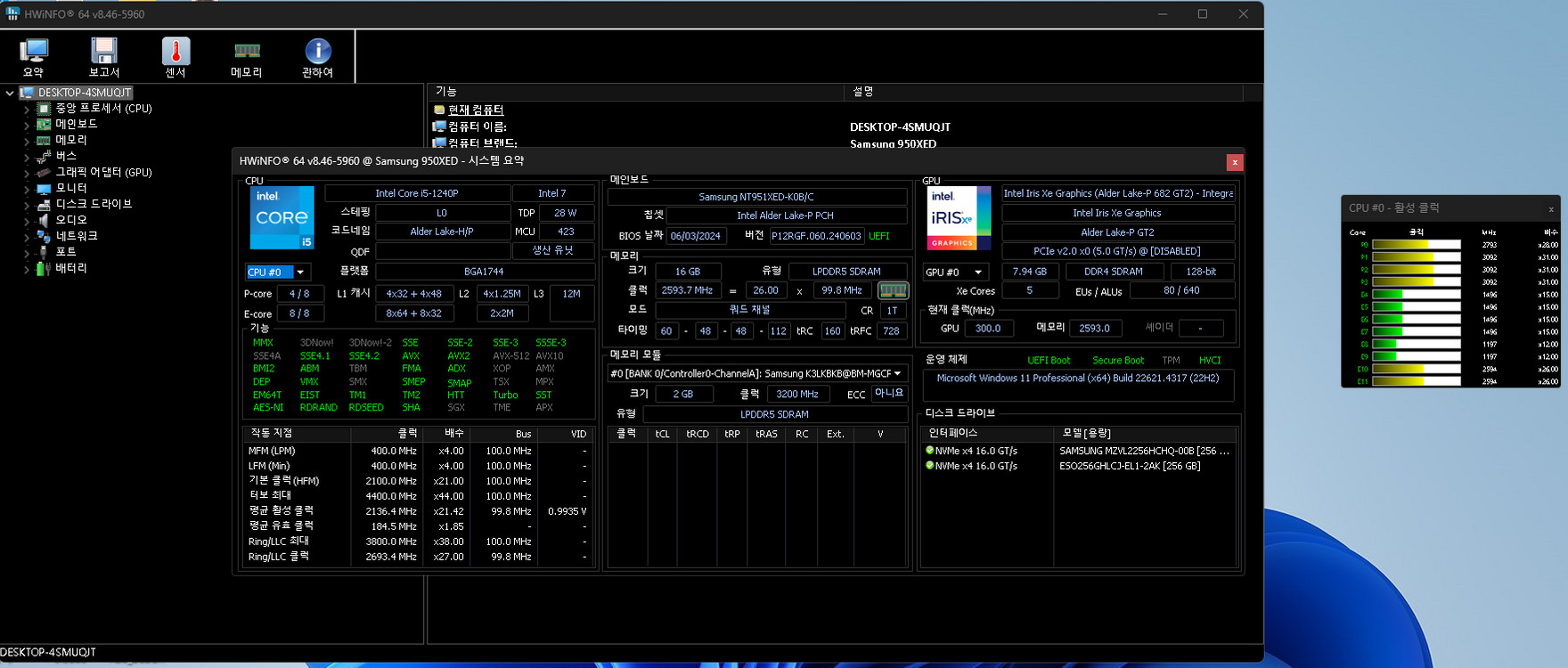The image size is (1568, 668).
Task: Click the 현재 컴퓨터 row icon
Action: click(439, 110)
